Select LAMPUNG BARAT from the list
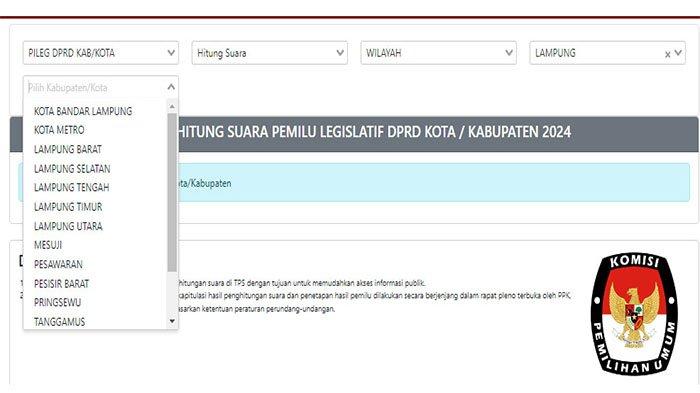The height and width of the screenshot is (393, 700). (68, 149)
